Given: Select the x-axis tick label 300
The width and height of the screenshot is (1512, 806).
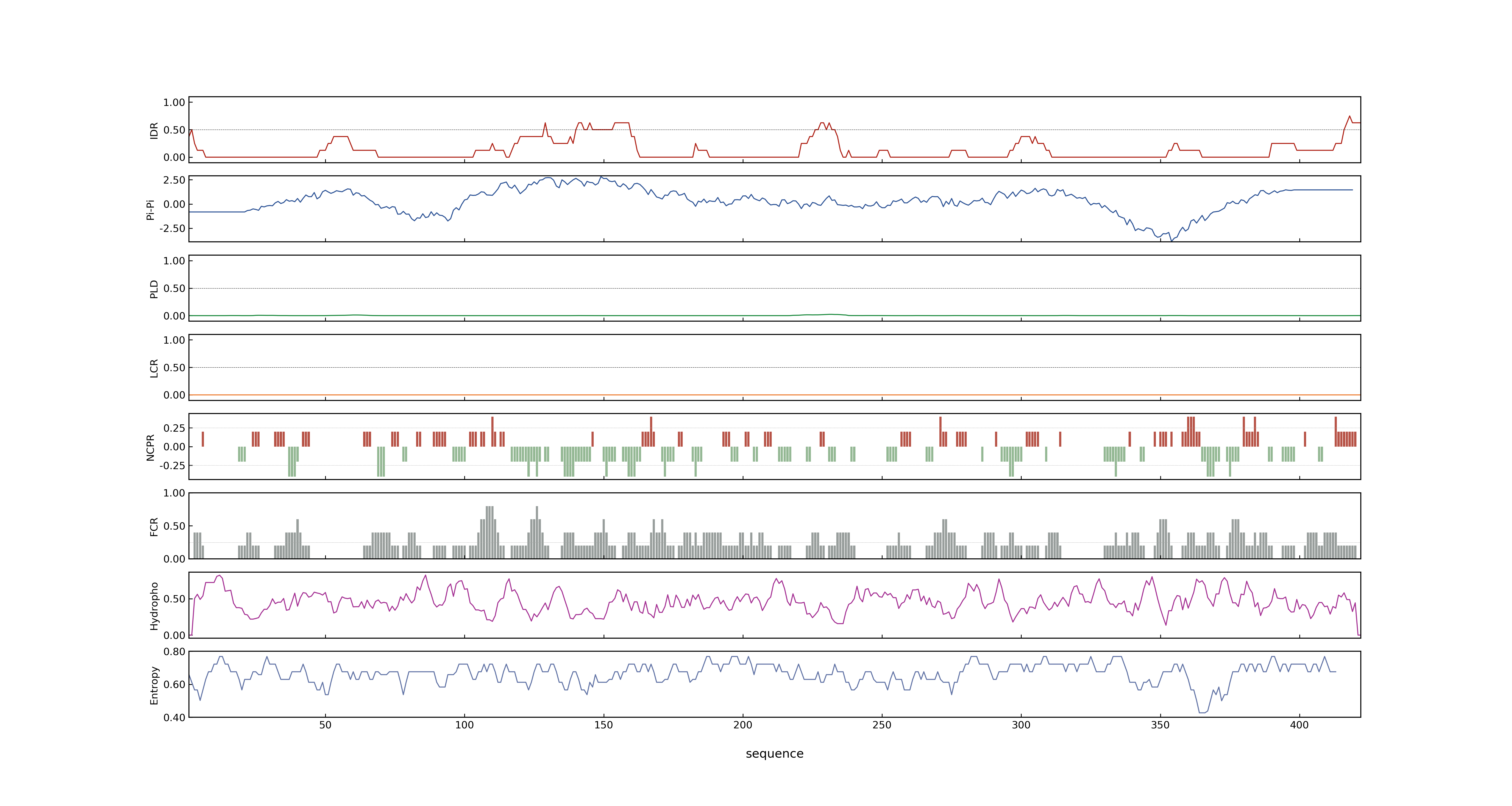Looking at the screenshot, I should [1021, 725].
